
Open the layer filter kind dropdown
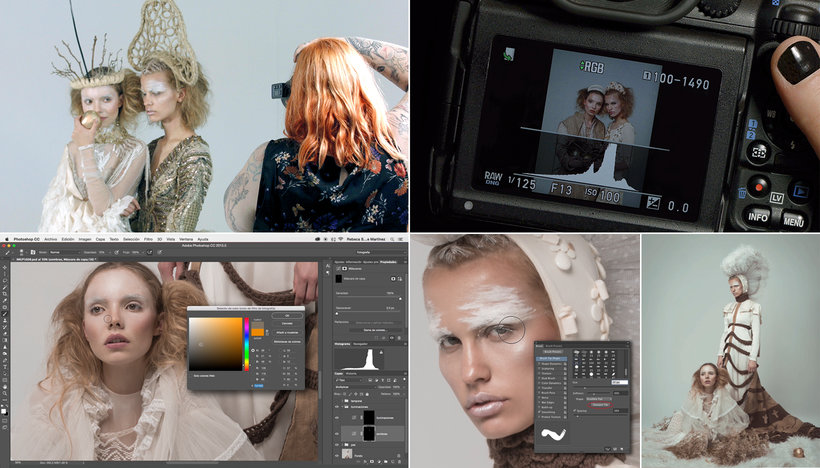point(349,380)
